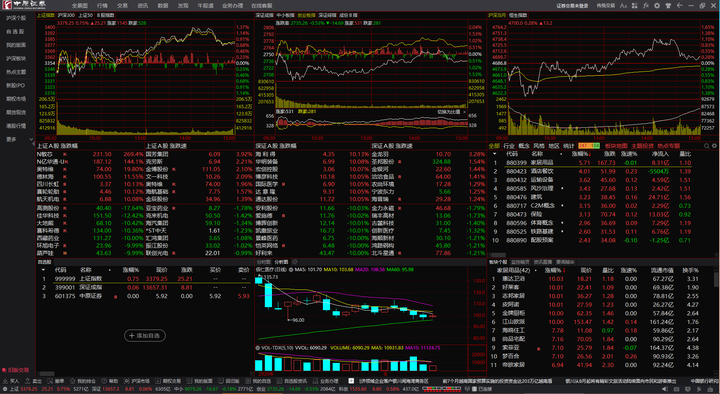Select 新股IPO in left sidebar
Screen dimensions: 720x394
pyautogui.click(x=15, y=85)
